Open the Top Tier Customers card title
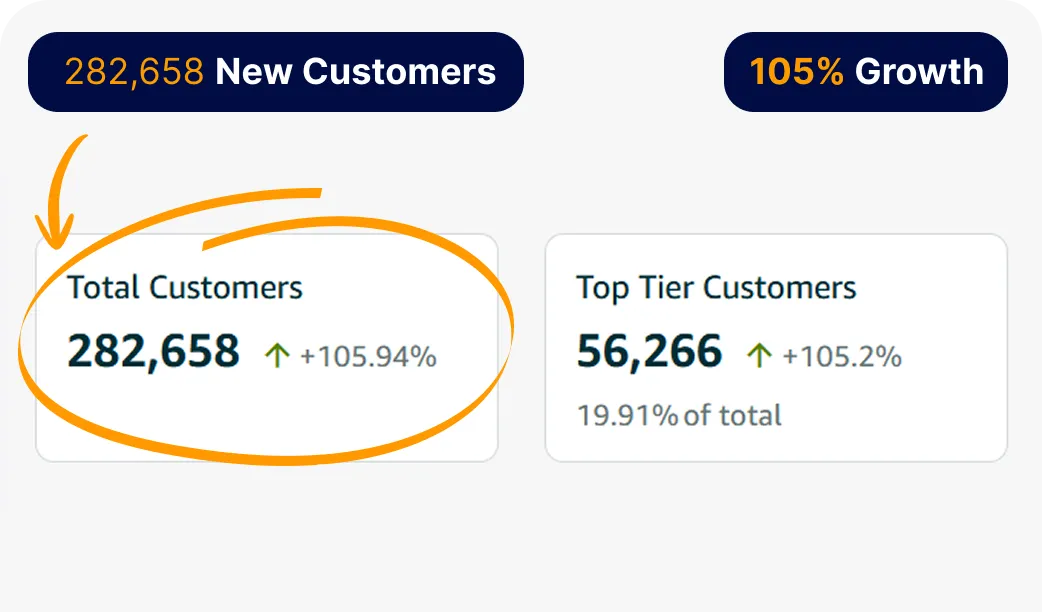 [716, 288]
